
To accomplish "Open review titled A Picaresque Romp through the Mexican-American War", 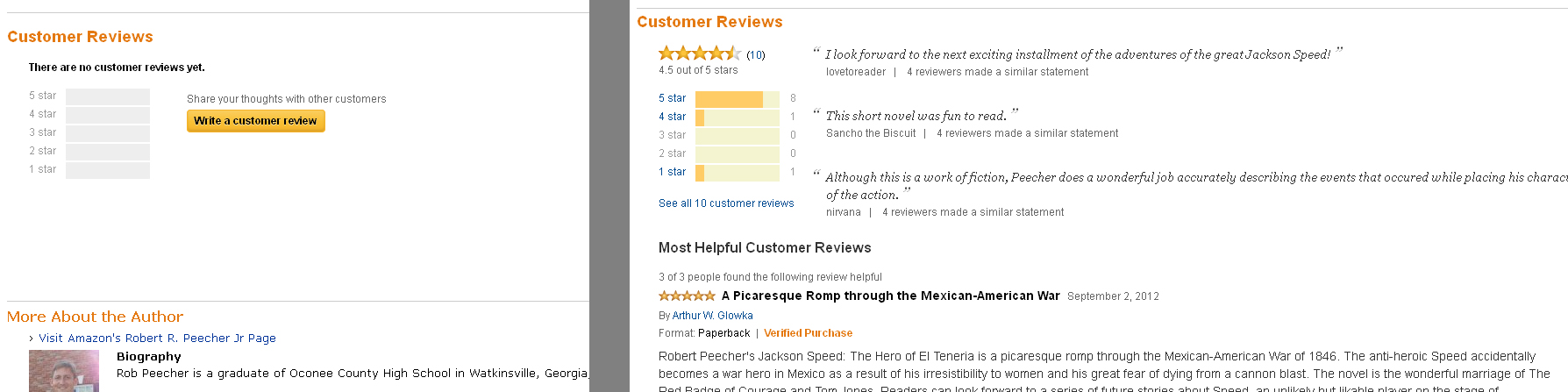I will [890, 296].
